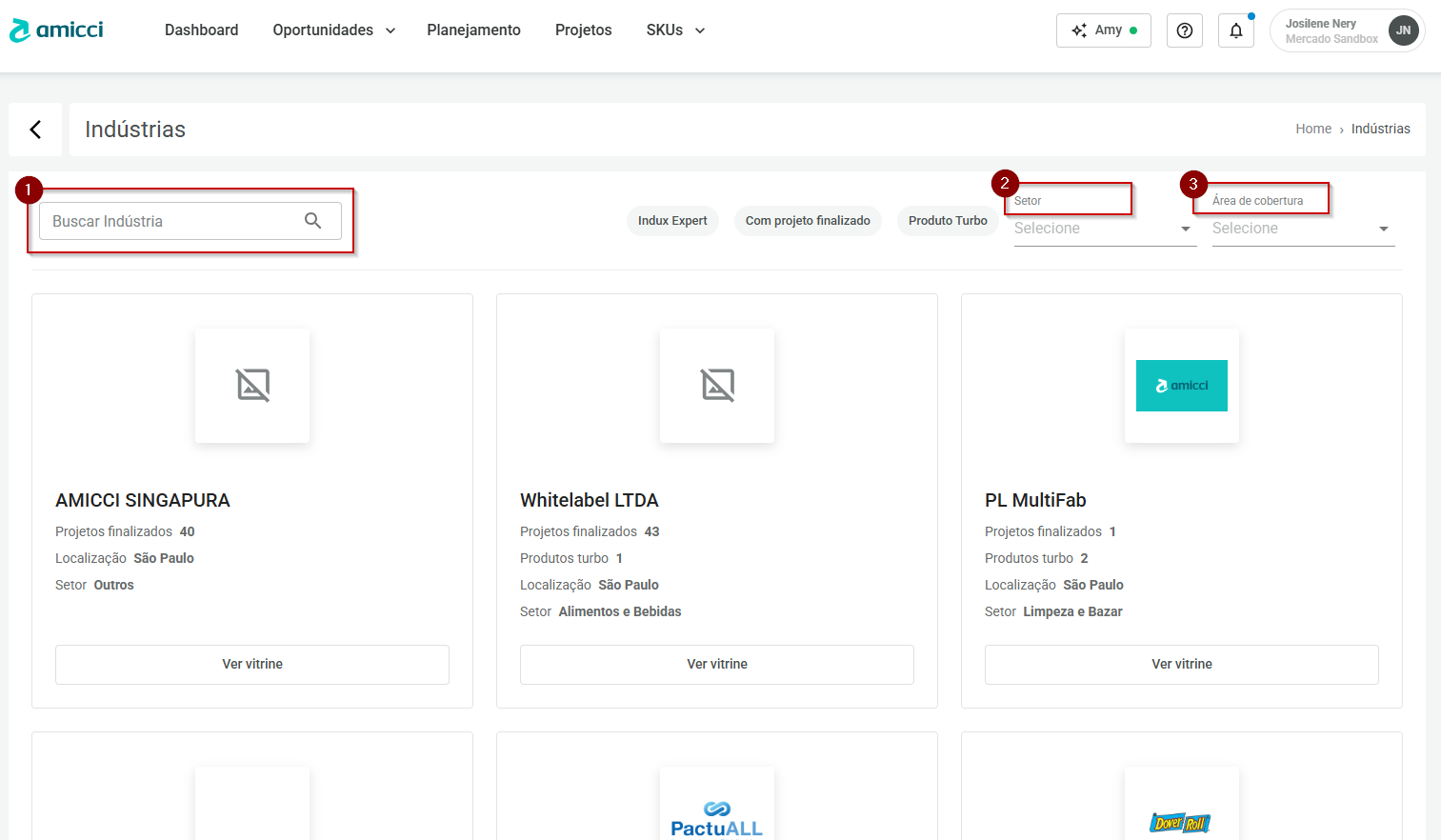1441x840 pixels.
Task: Click the Buscar Indústria search field
Action: [x=171, y=221]
